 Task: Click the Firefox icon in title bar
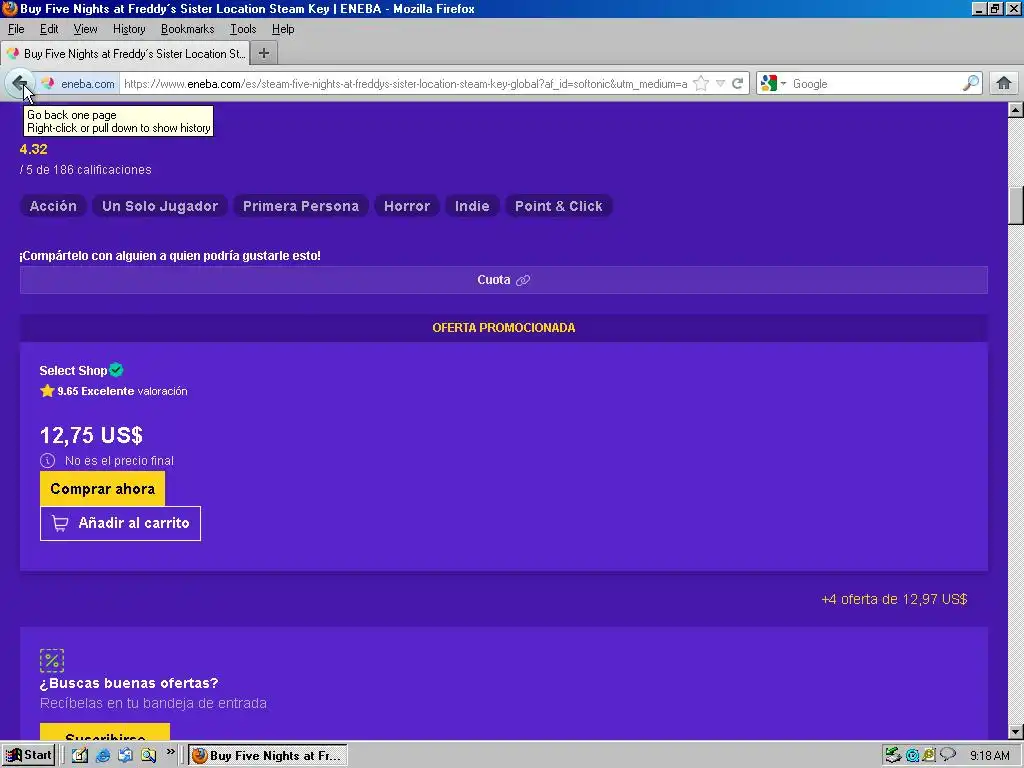pos(9,8)
